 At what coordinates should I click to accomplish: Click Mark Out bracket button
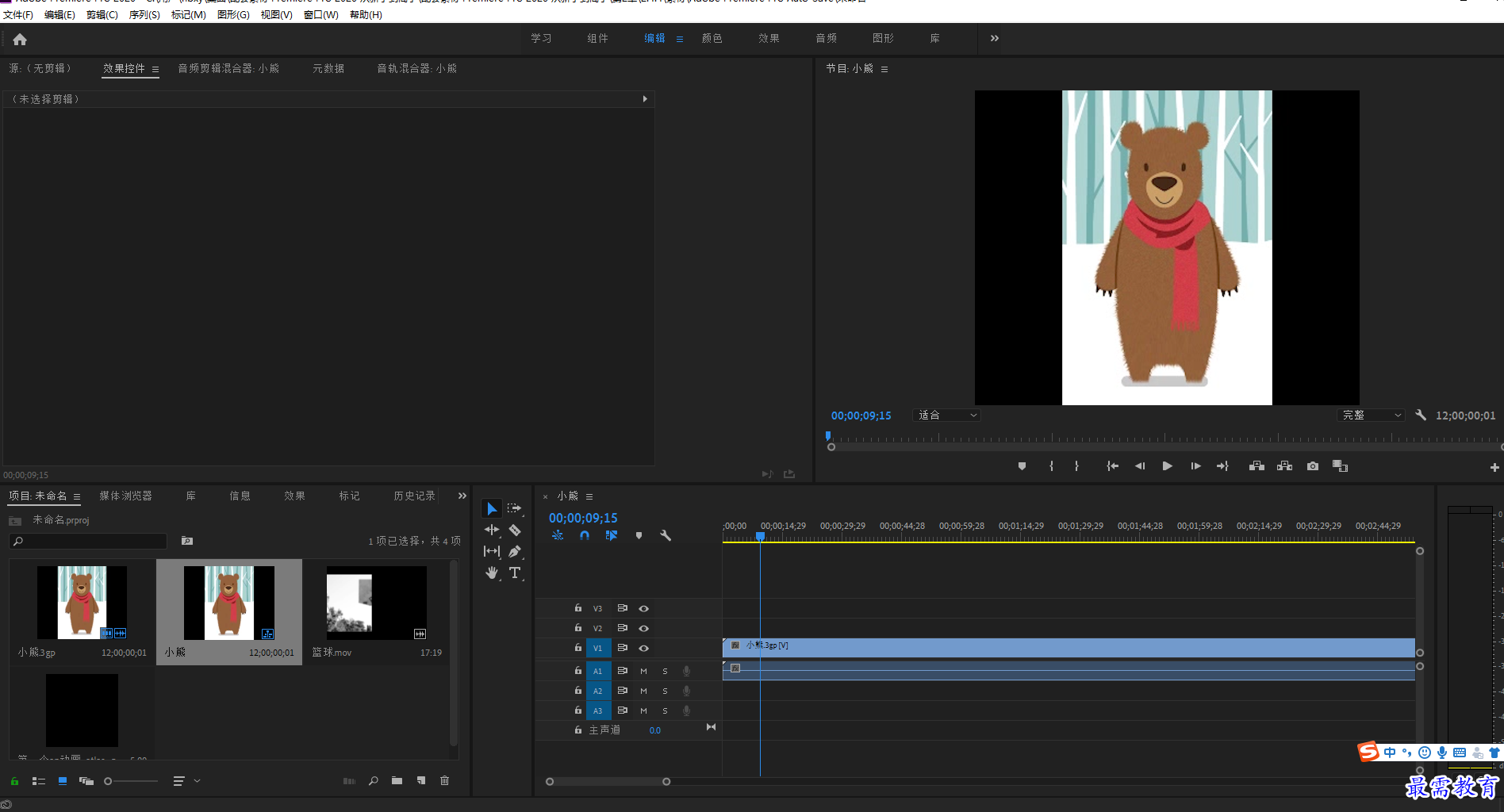pos(1076,466)
